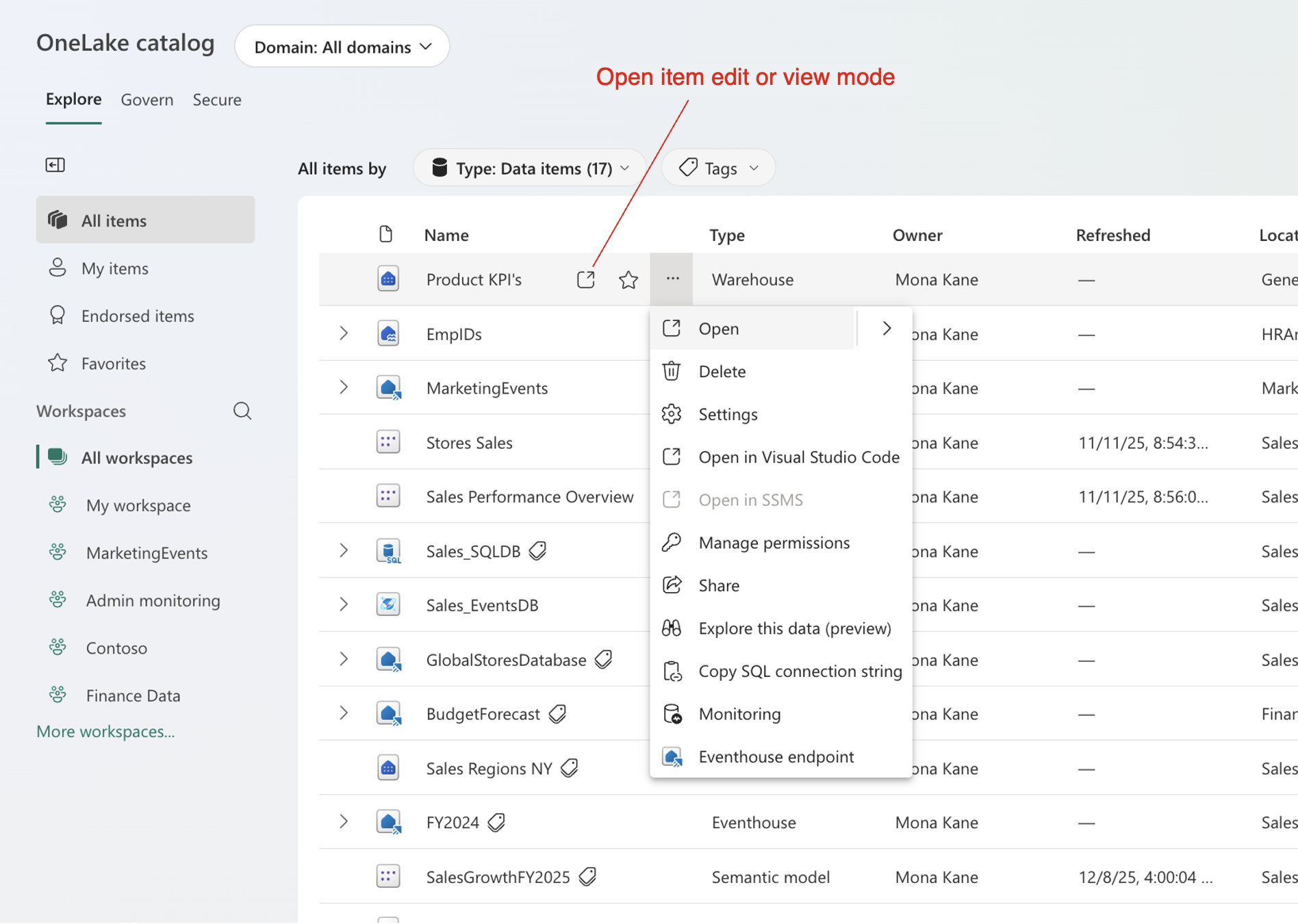Viewport: 1298px width, 924px height.
Task: Collapse the left navigation pane icon
Action: click(x=55, y=165)
